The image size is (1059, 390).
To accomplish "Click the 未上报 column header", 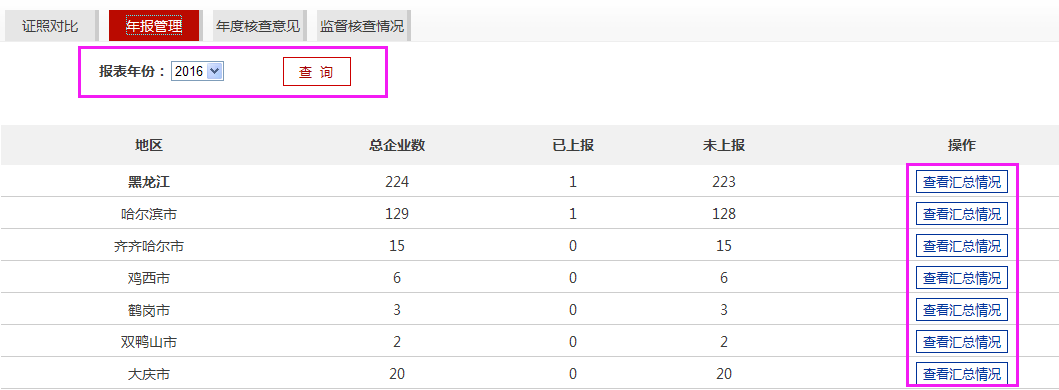I will [724, 145].
